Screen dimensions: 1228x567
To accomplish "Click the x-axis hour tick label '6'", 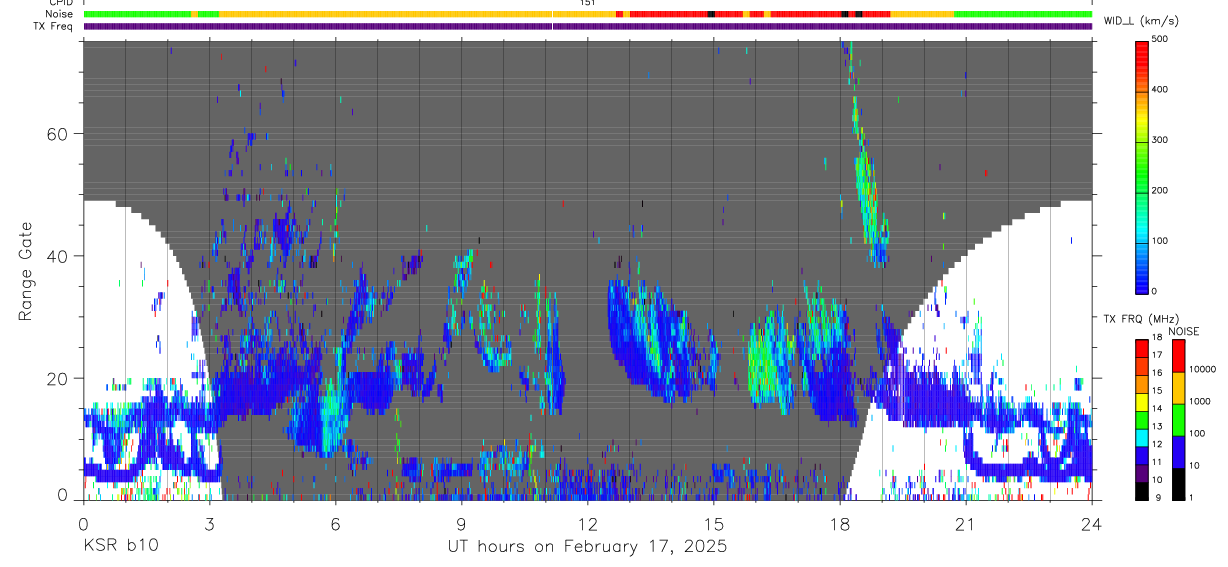I will tap(336, 522).
